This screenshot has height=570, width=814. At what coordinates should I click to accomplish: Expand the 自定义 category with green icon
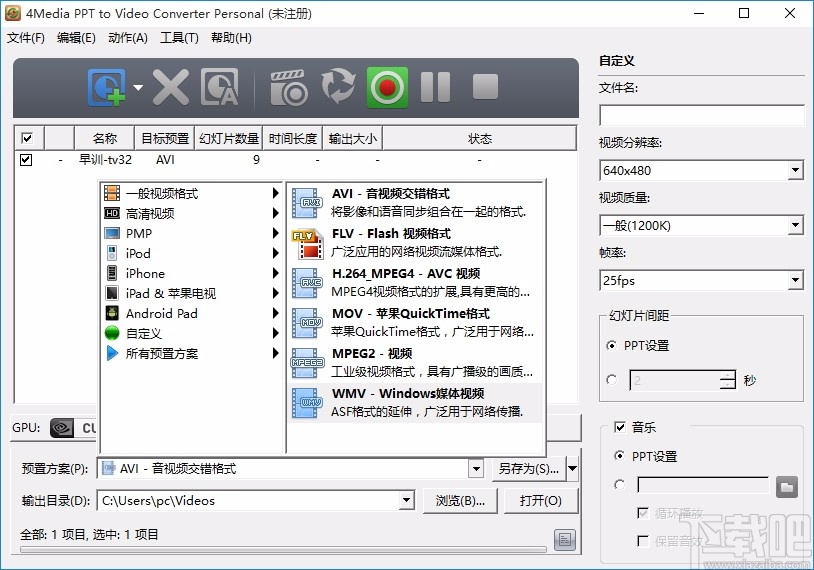coord(192,333)
